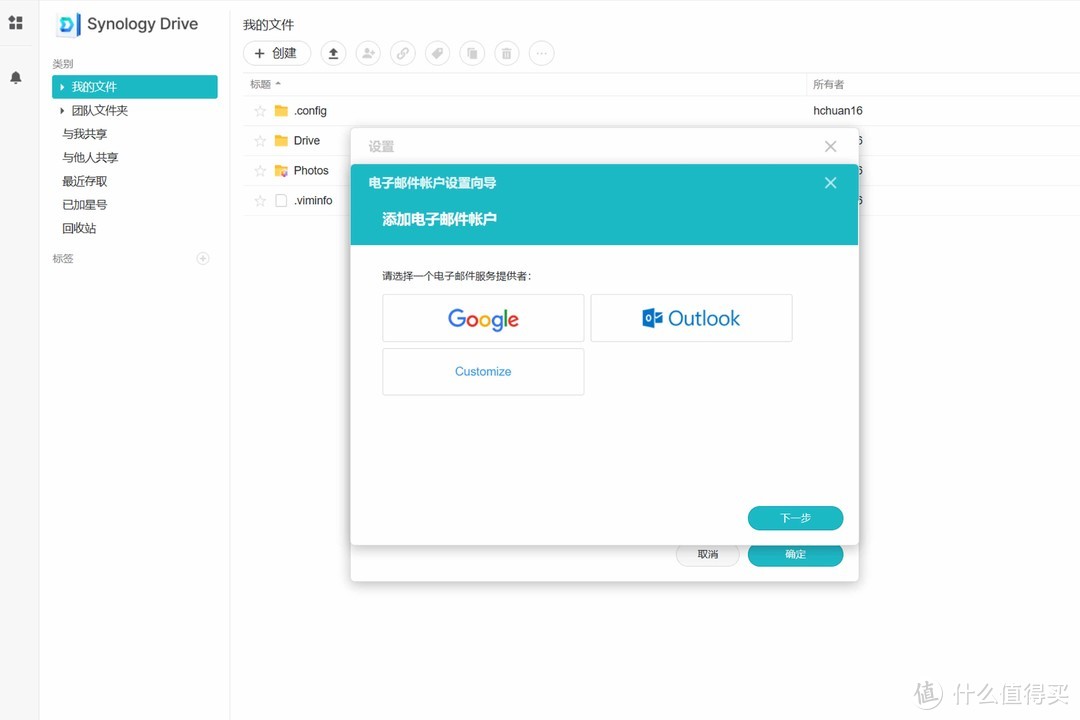Choose Google as email provider
The height and width of the screenshot is (720, 1080).
[483, 318]
